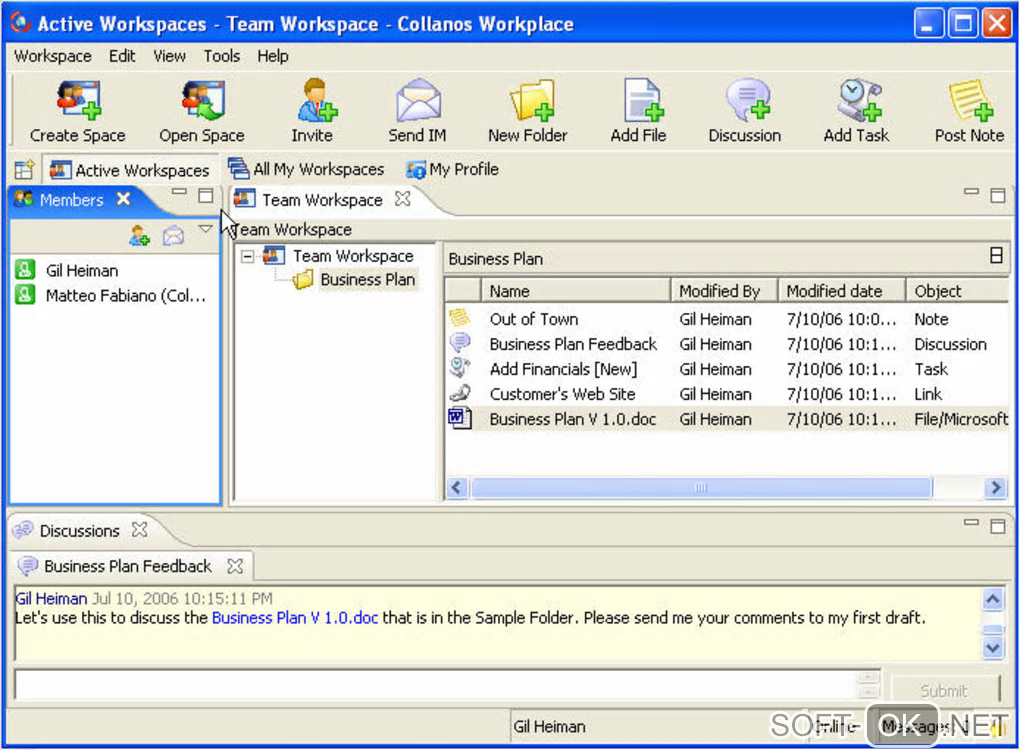Maximize the Team Workspace editor pane
The width and height of the screenshot is (1020, 750).
[997, 195]
